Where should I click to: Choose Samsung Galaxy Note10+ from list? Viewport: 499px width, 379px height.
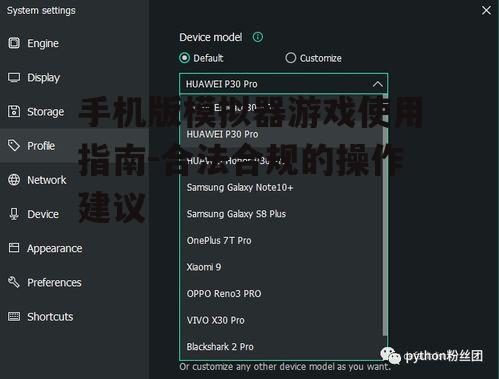[281, 187]
